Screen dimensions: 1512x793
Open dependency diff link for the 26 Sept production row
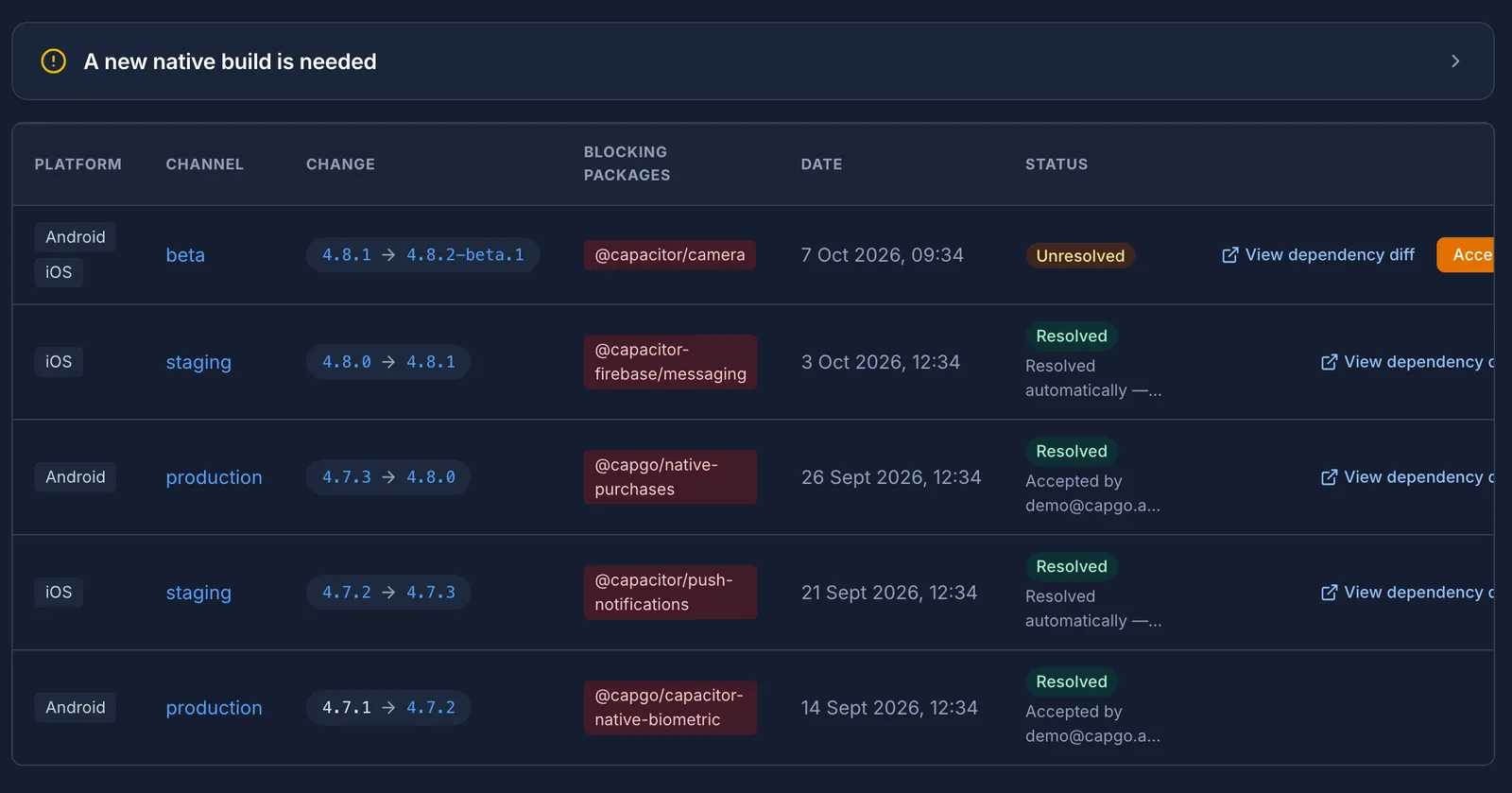coord(1407,477)
